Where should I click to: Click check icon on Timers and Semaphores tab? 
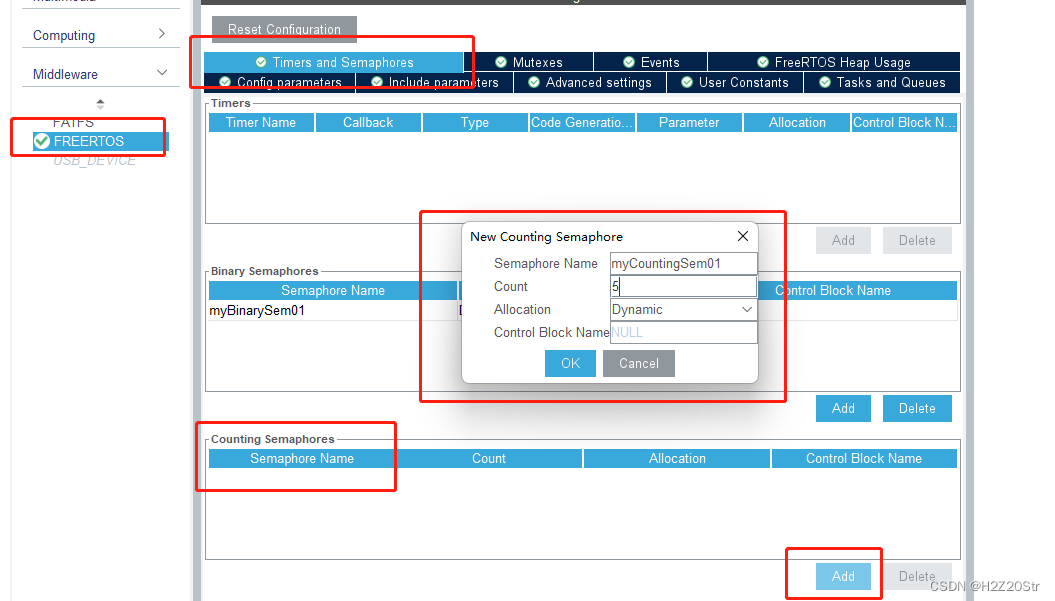point(261,62)
